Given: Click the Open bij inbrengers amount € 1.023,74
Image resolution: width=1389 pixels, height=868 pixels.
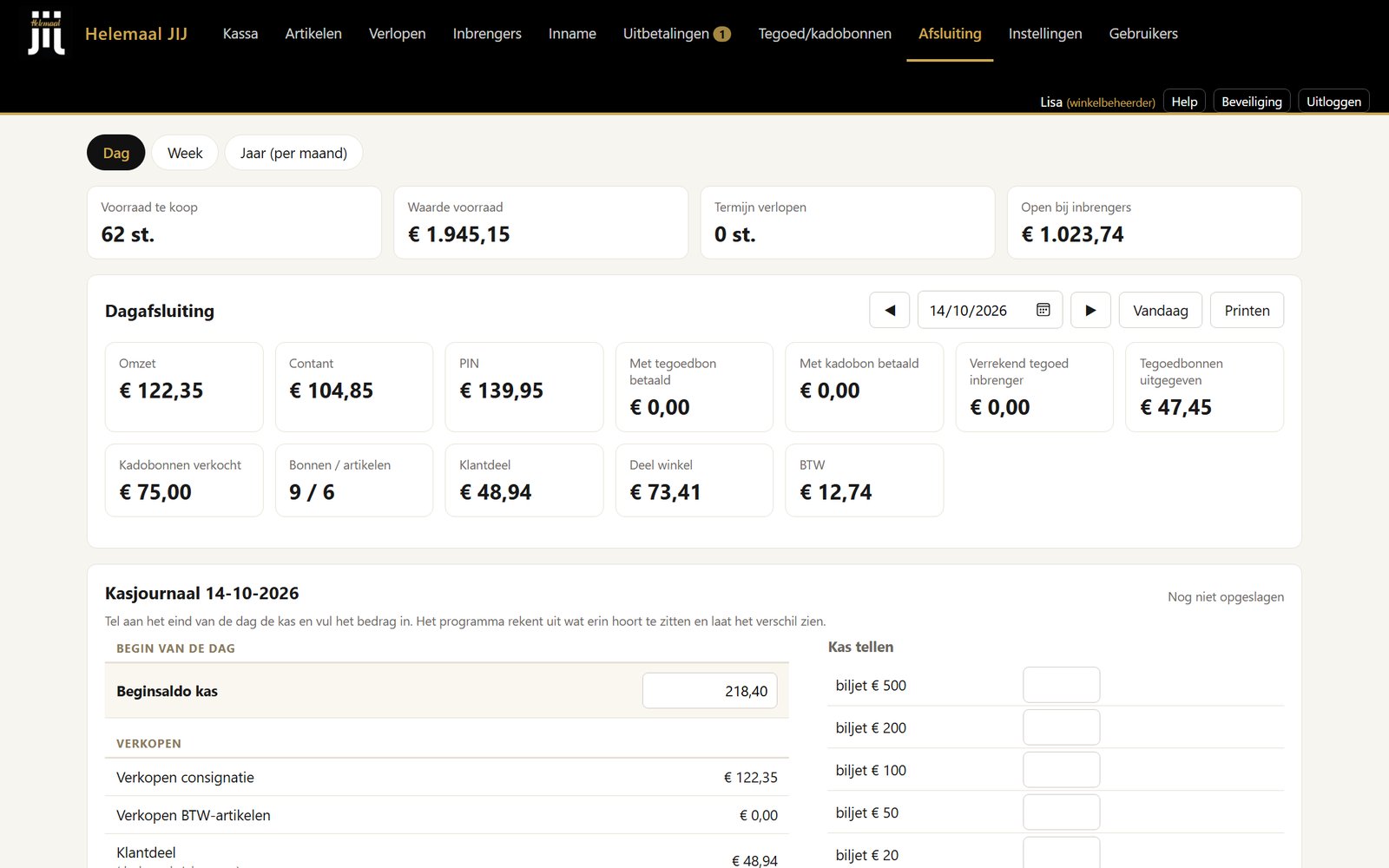Looking at the screenshot, I should pos(1072,234).
